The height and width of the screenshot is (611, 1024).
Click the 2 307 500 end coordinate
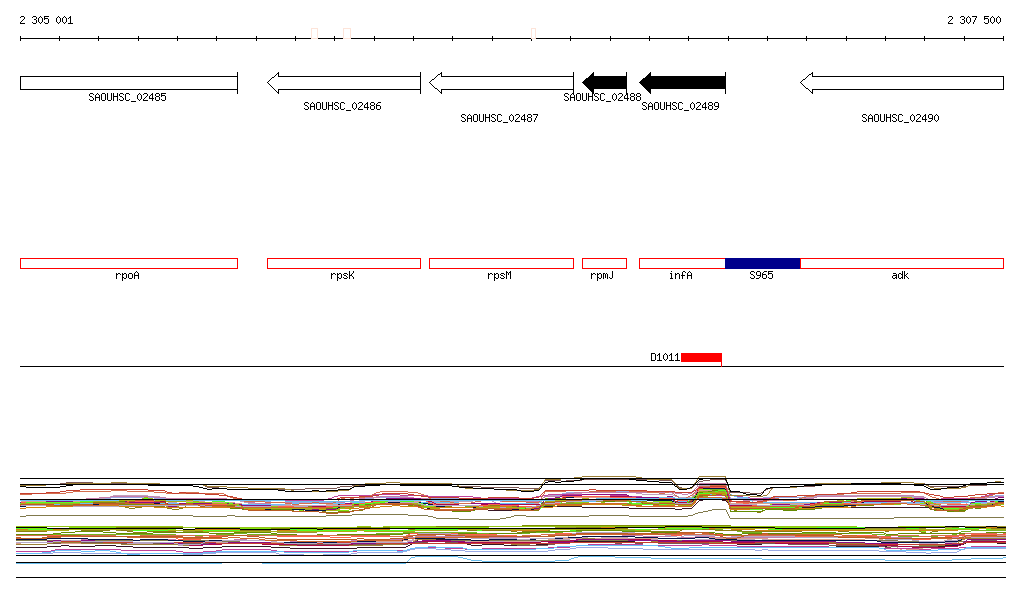(974, 20)
